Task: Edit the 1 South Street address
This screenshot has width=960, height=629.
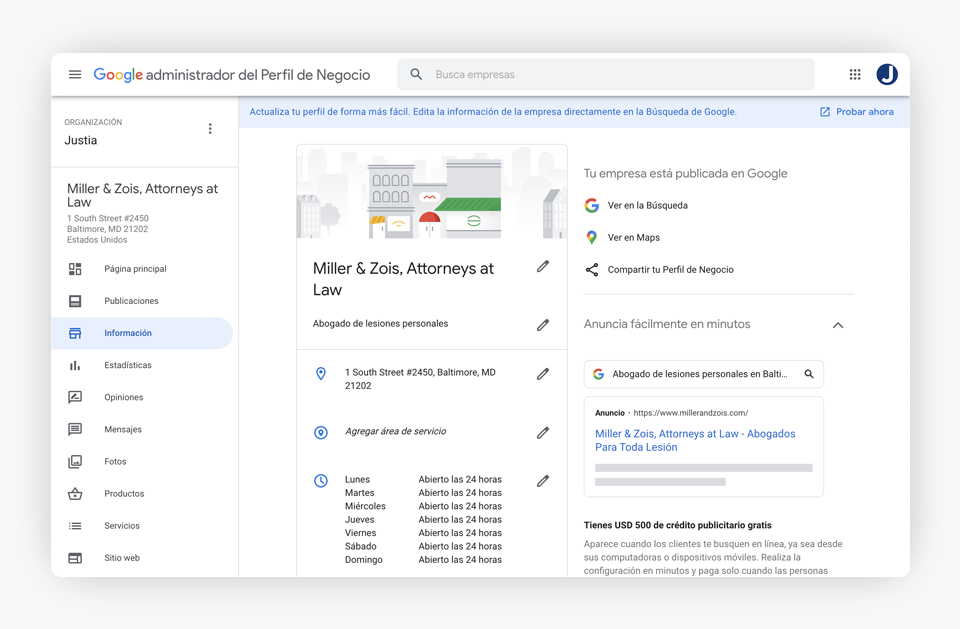Action: point(543,374)
